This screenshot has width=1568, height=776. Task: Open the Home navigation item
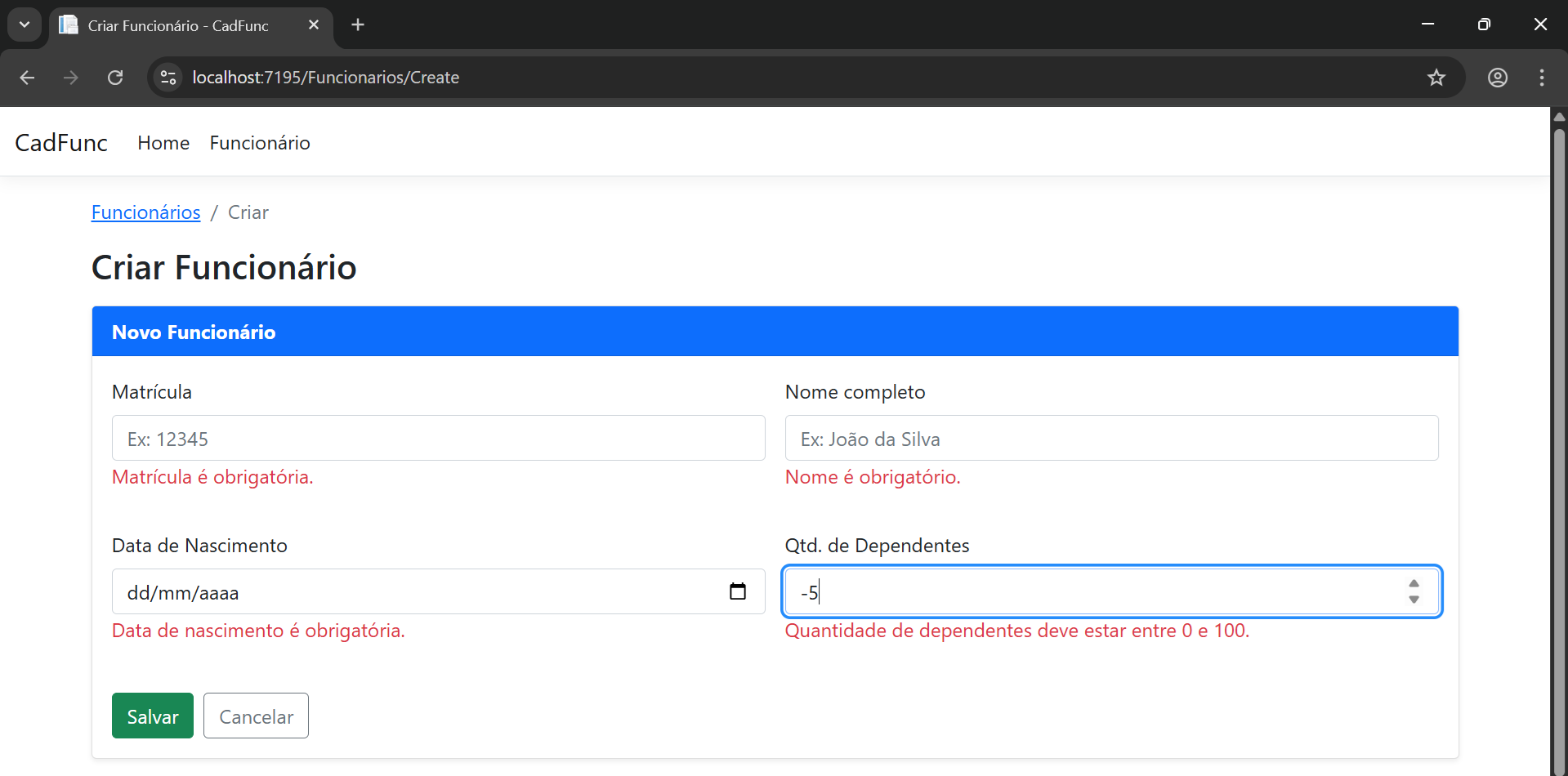click(163, 142)
